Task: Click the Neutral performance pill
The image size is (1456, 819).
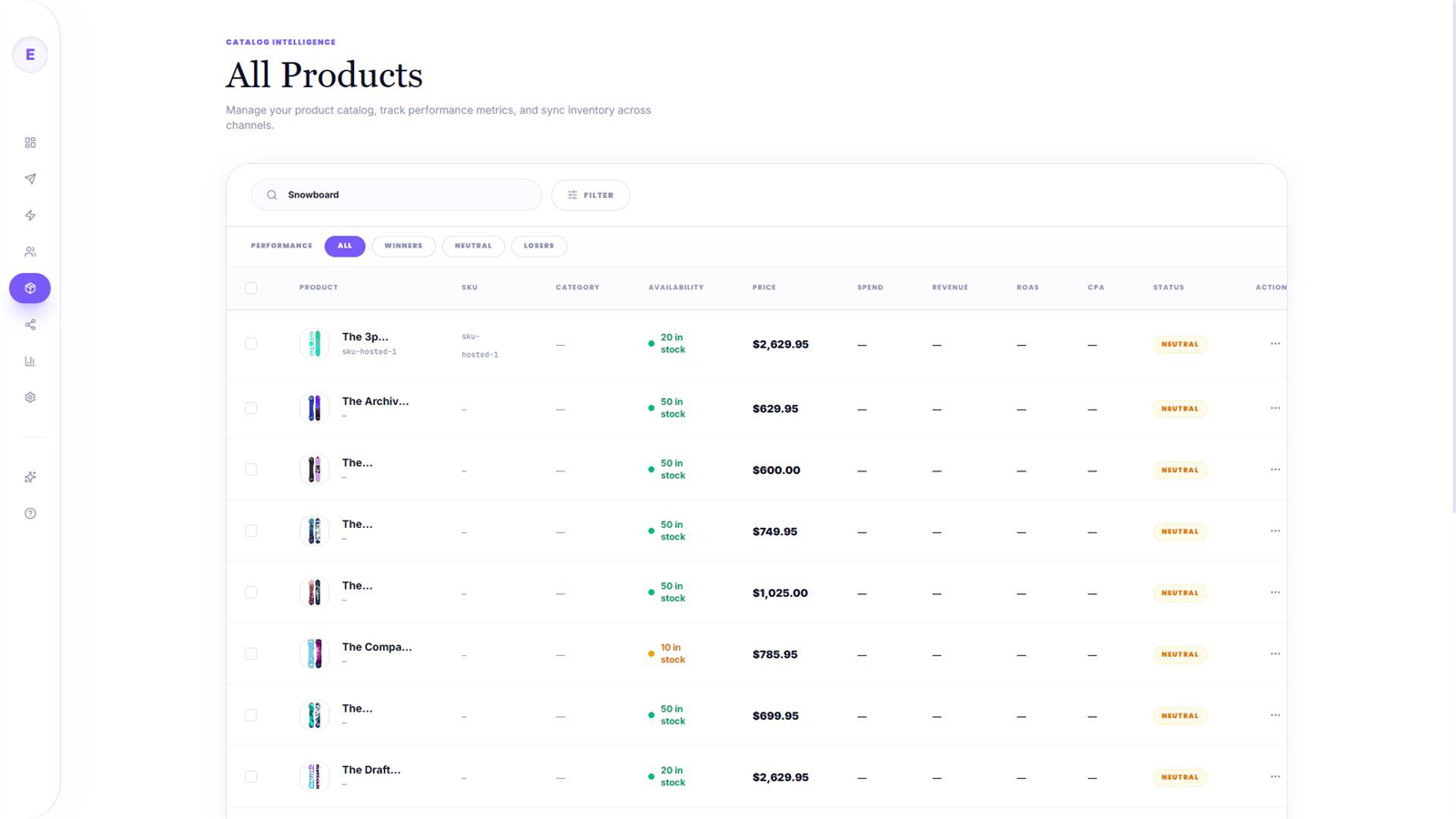Action: 473,246
